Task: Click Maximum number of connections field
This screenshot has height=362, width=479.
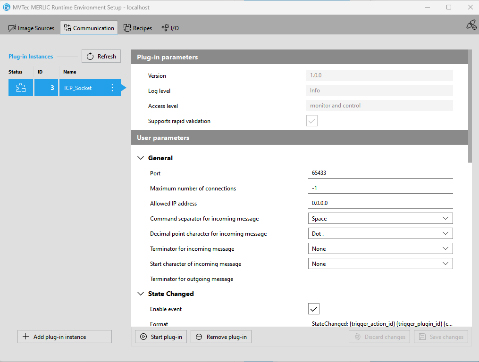Action: 380,188
